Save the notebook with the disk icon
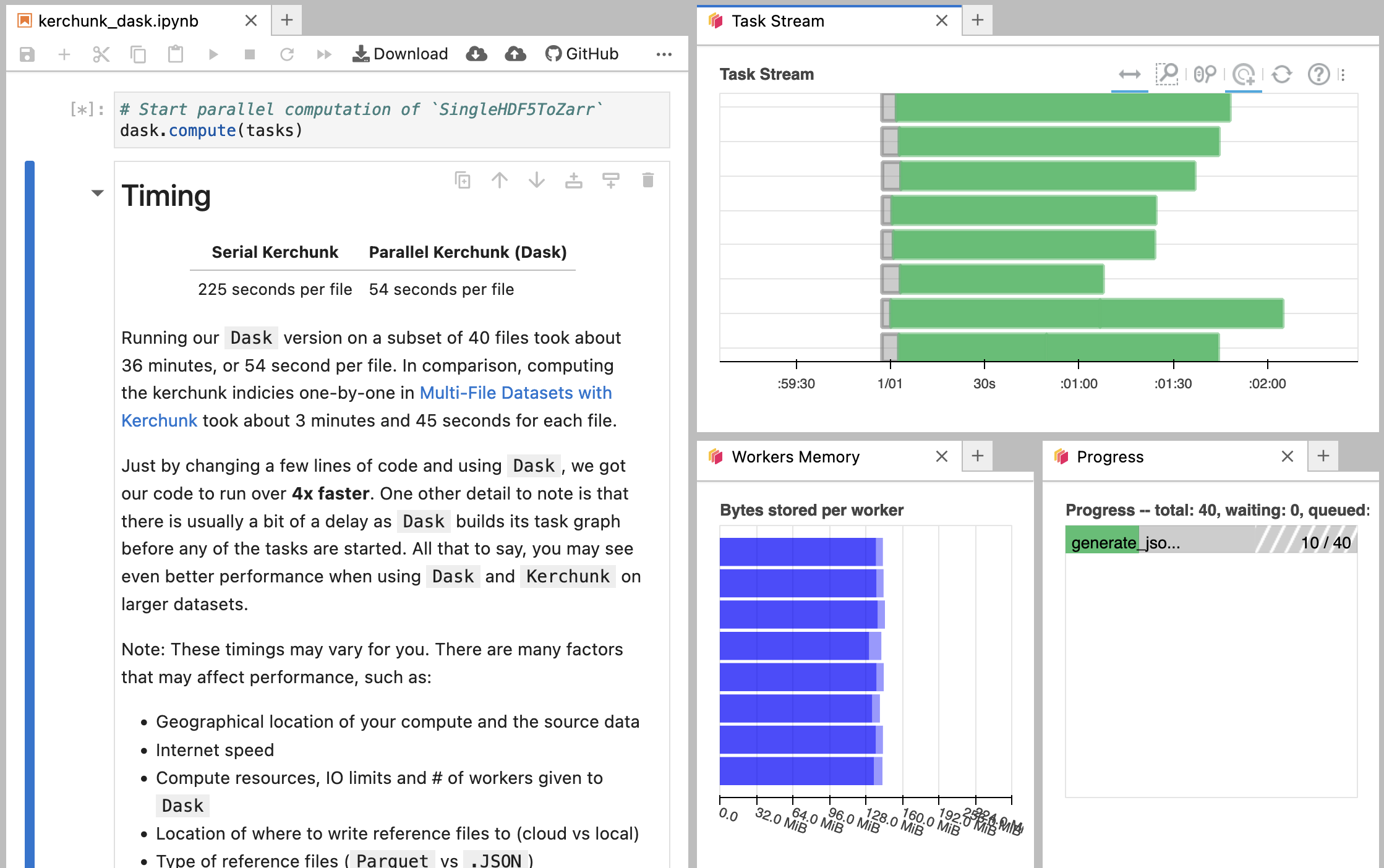The image size is (1384, 868). 27,54
